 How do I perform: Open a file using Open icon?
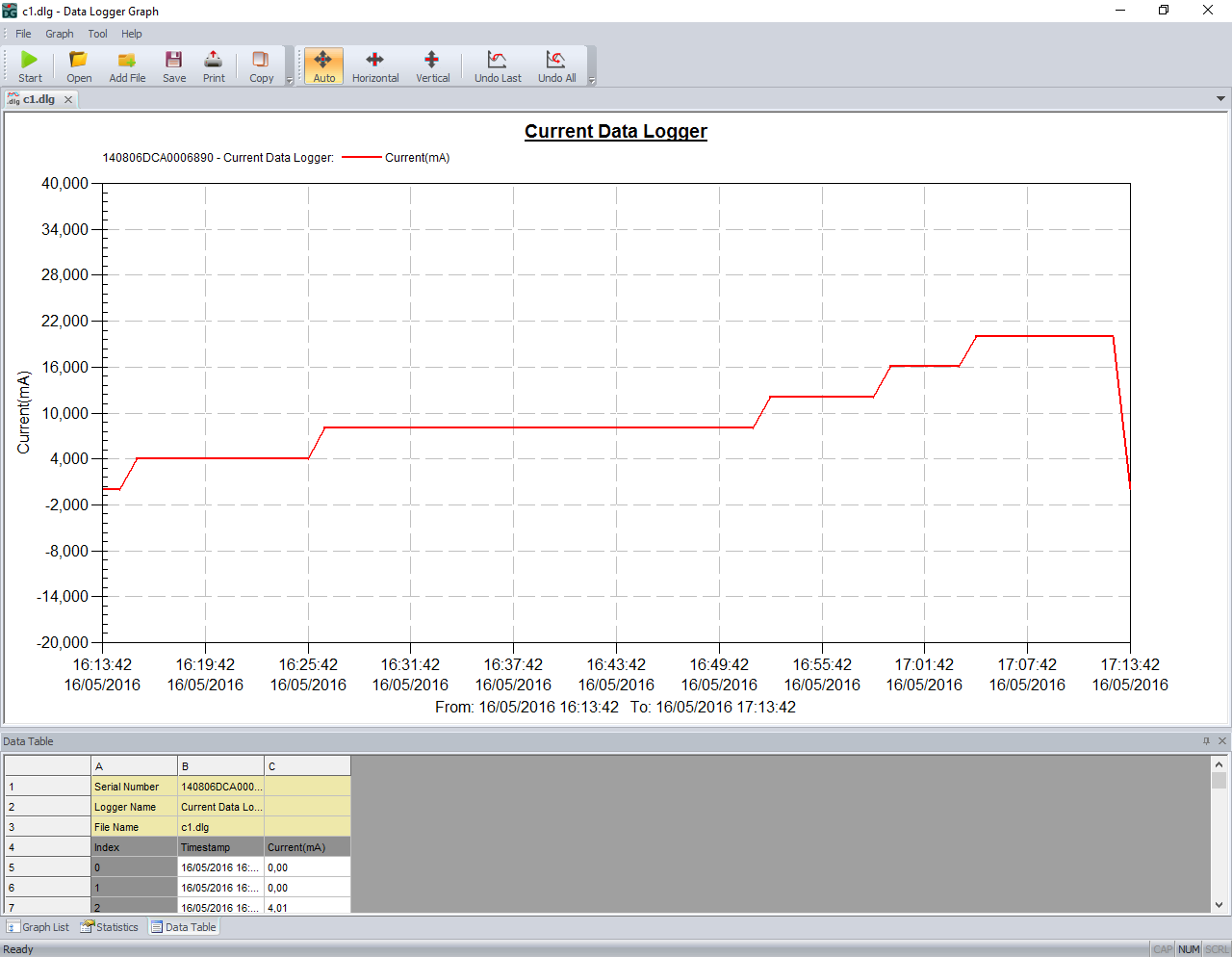(79, 66)
